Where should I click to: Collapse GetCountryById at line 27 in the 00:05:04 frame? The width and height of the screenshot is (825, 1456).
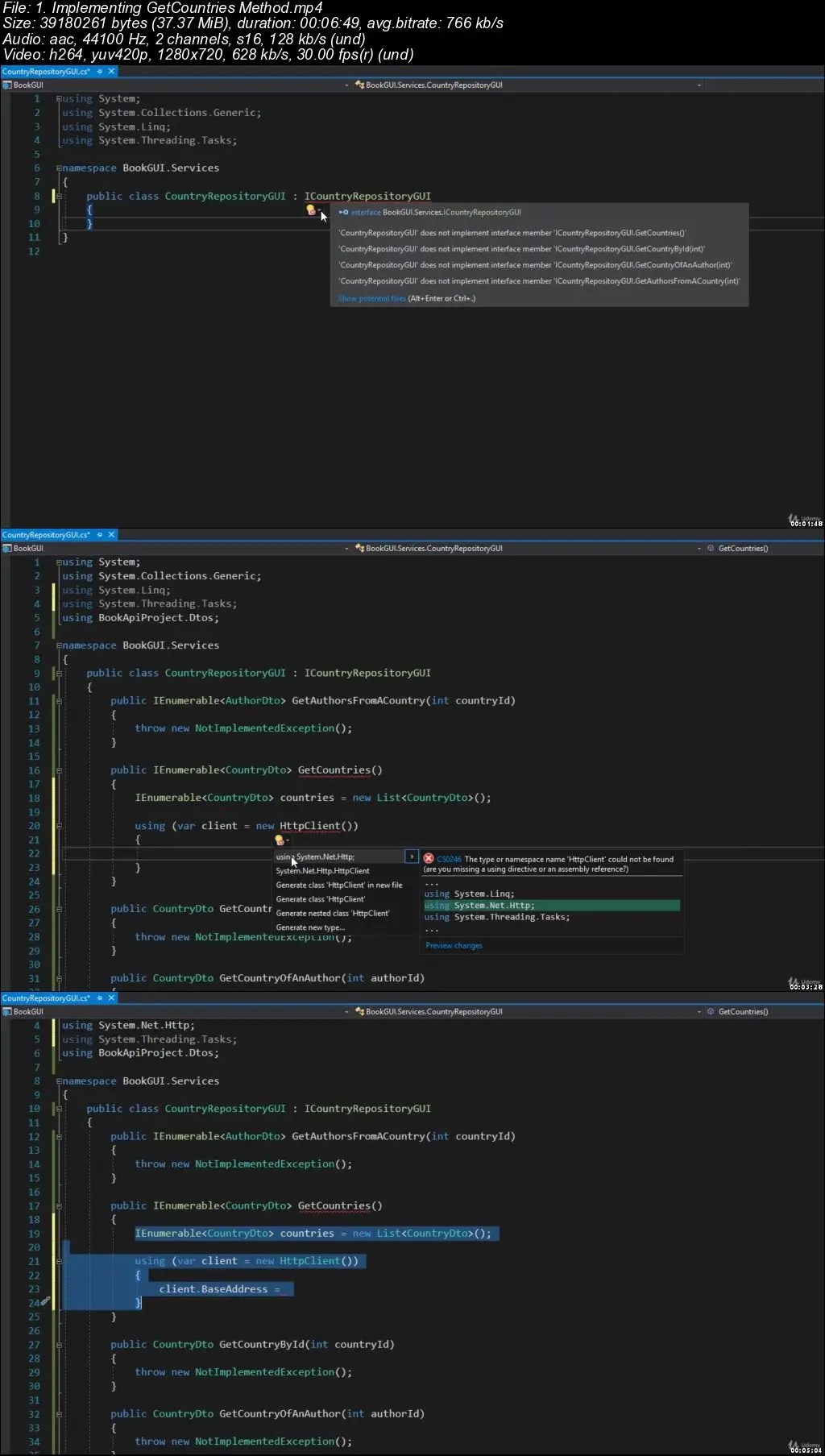(59, 1345)
